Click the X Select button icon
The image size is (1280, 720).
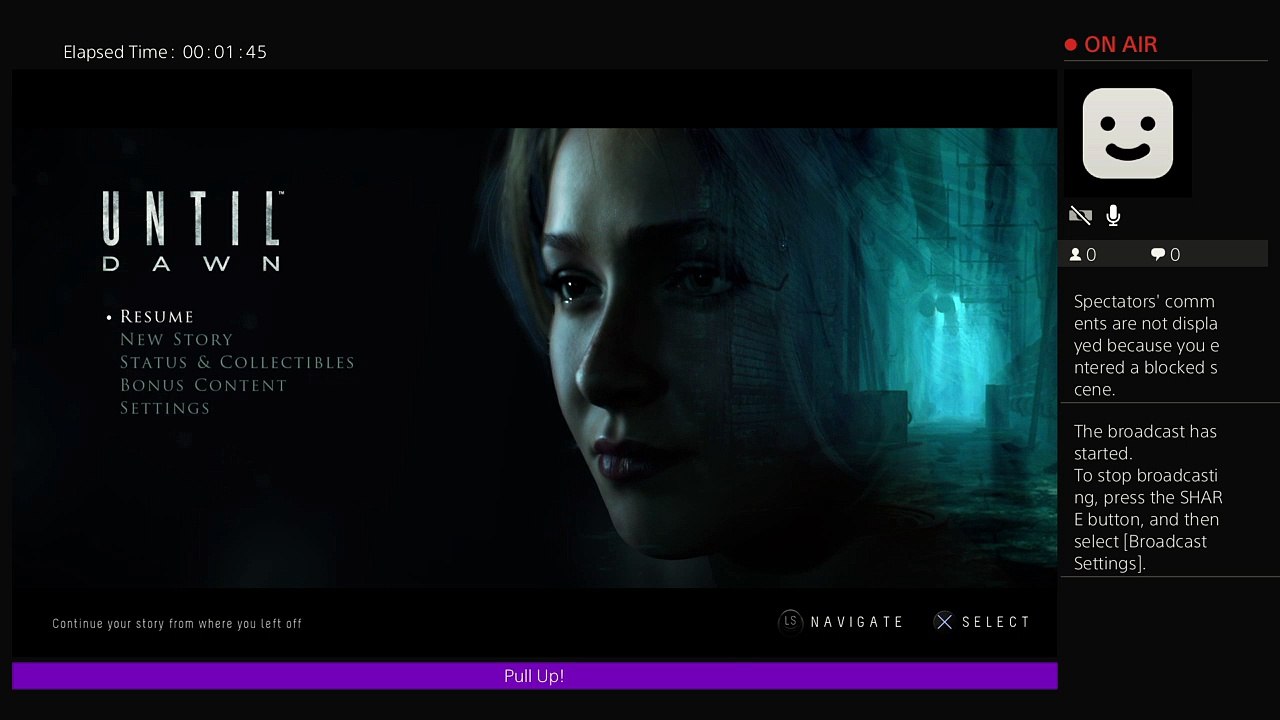[943, 622]
